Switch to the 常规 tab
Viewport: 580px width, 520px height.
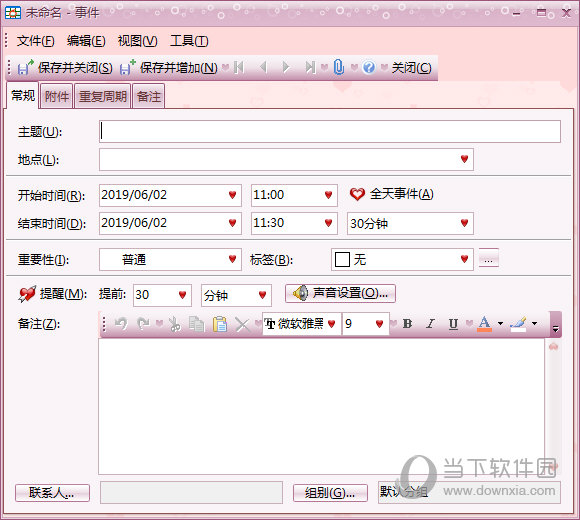pyautogui.click(x=23, y=95)
